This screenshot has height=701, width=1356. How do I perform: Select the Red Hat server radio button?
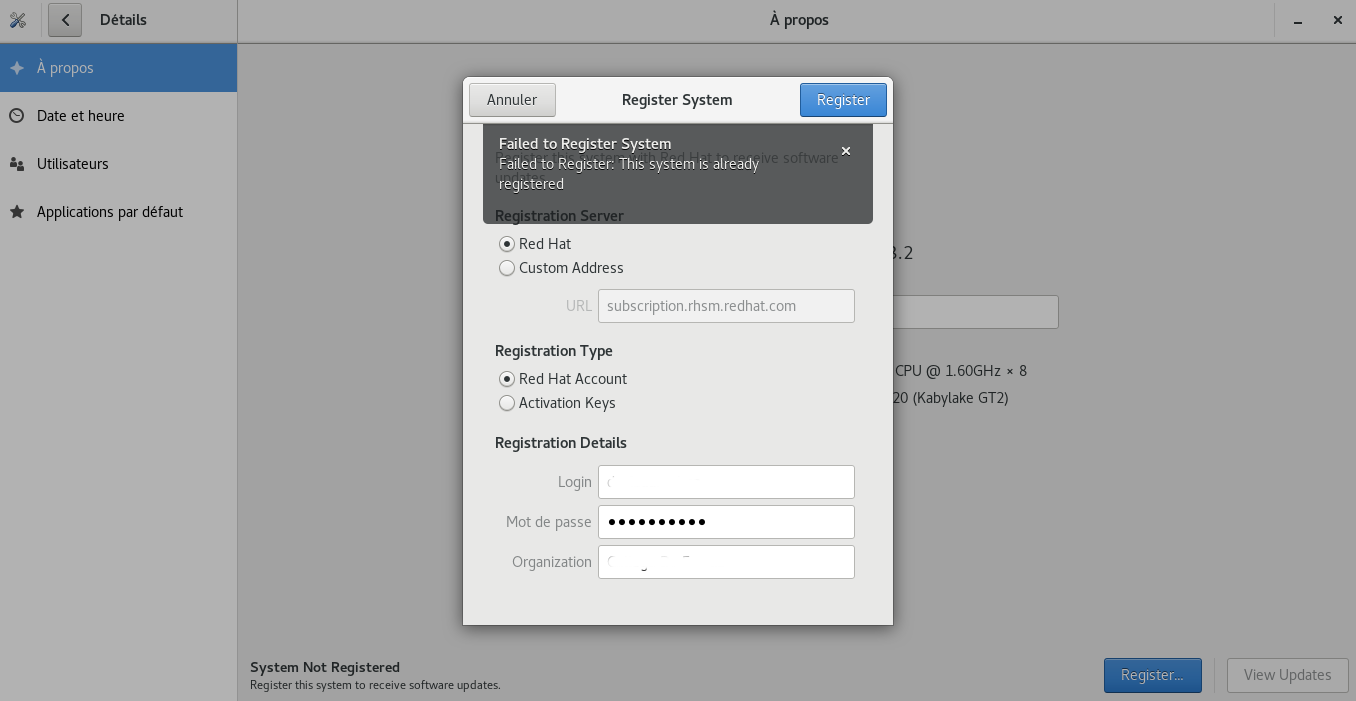507,244
